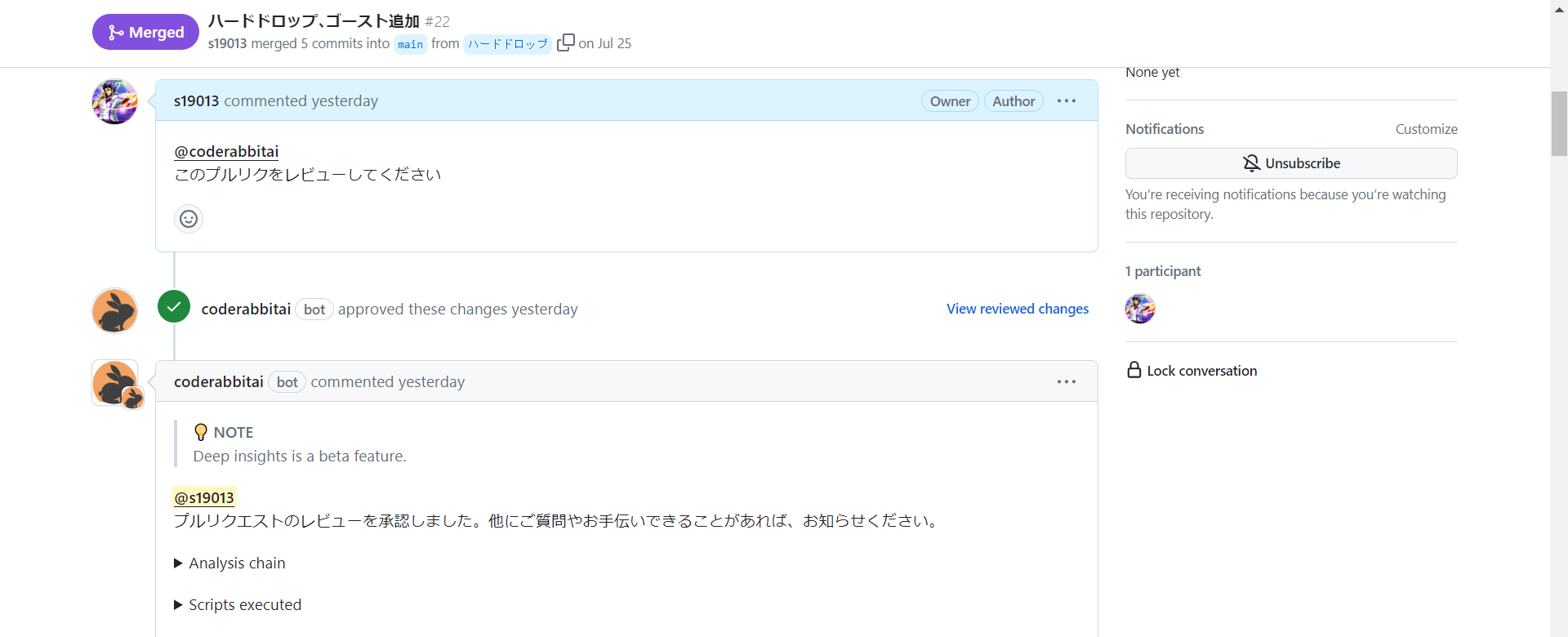Click the bot badge in approval line
Image resolution: width=1568 pixels, height=637 pixels.
[314, 310]
